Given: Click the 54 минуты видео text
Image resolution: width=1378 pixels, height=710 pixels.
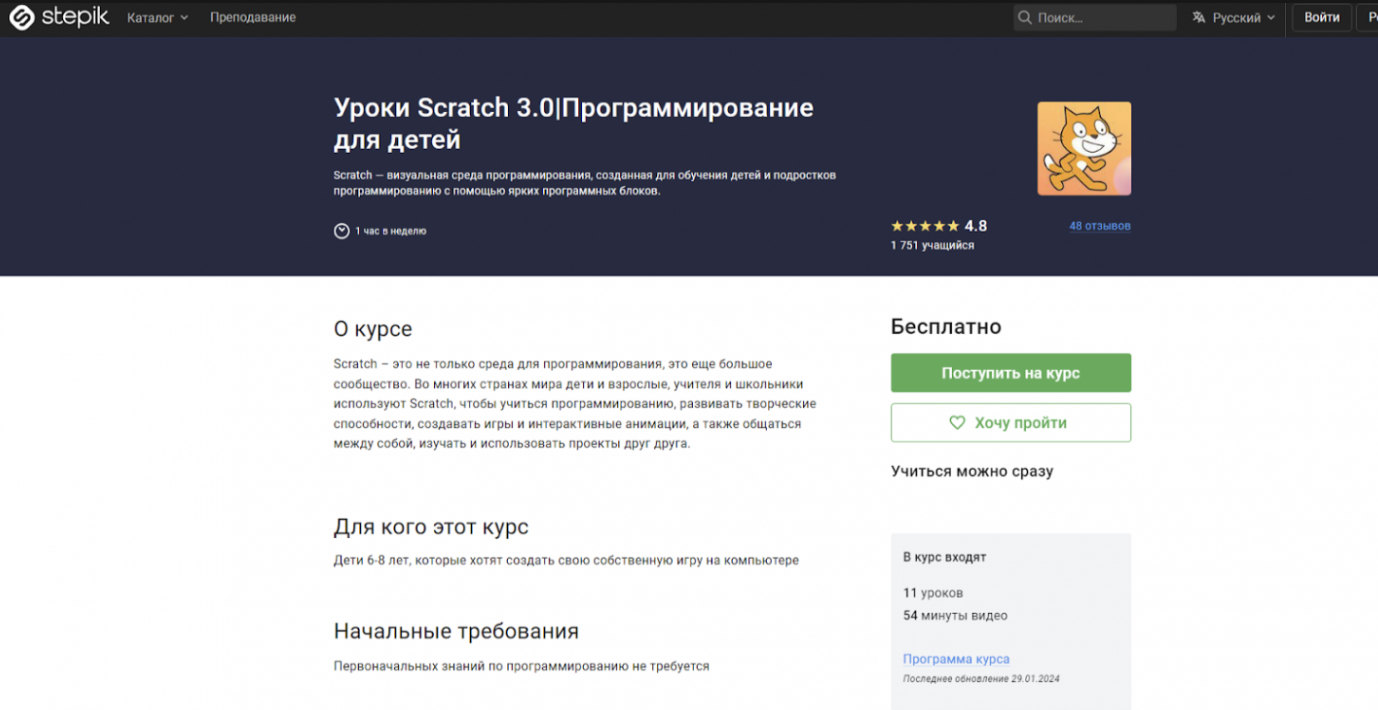Looking at the screenshot, I should [x=955, y=616].
